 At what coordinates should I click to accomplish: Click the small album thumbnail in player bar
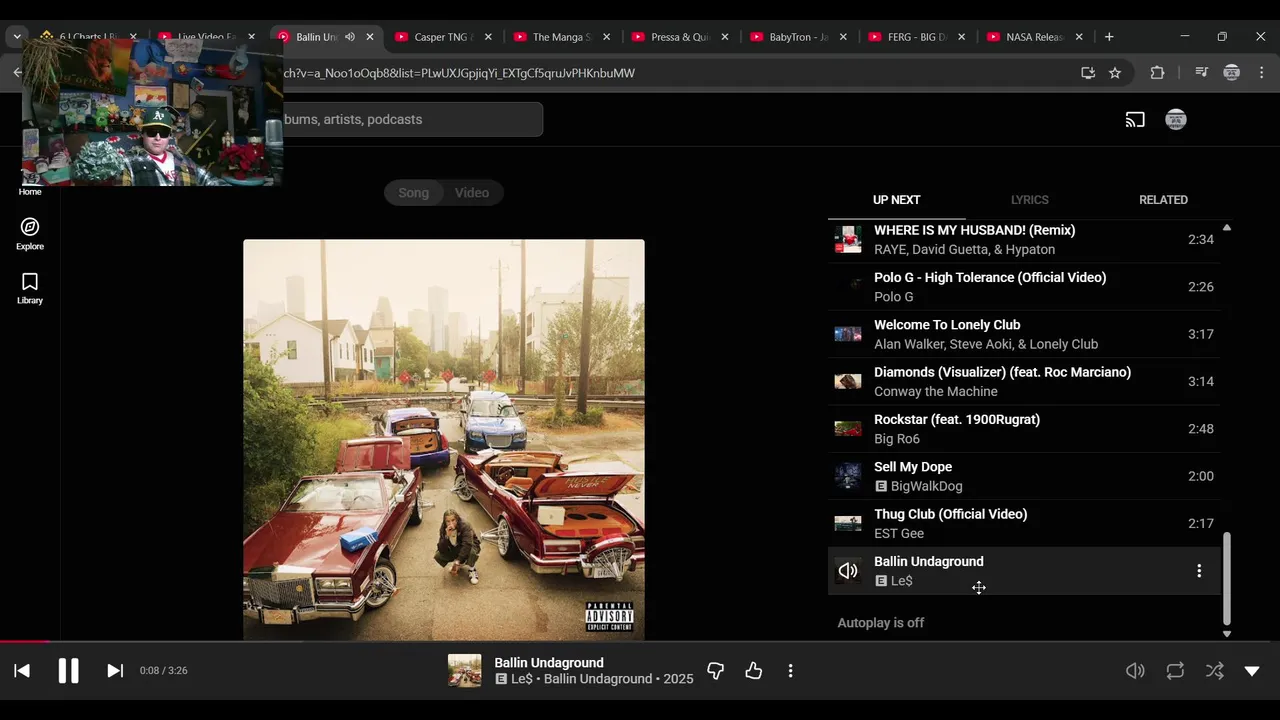tap(464, 671)
